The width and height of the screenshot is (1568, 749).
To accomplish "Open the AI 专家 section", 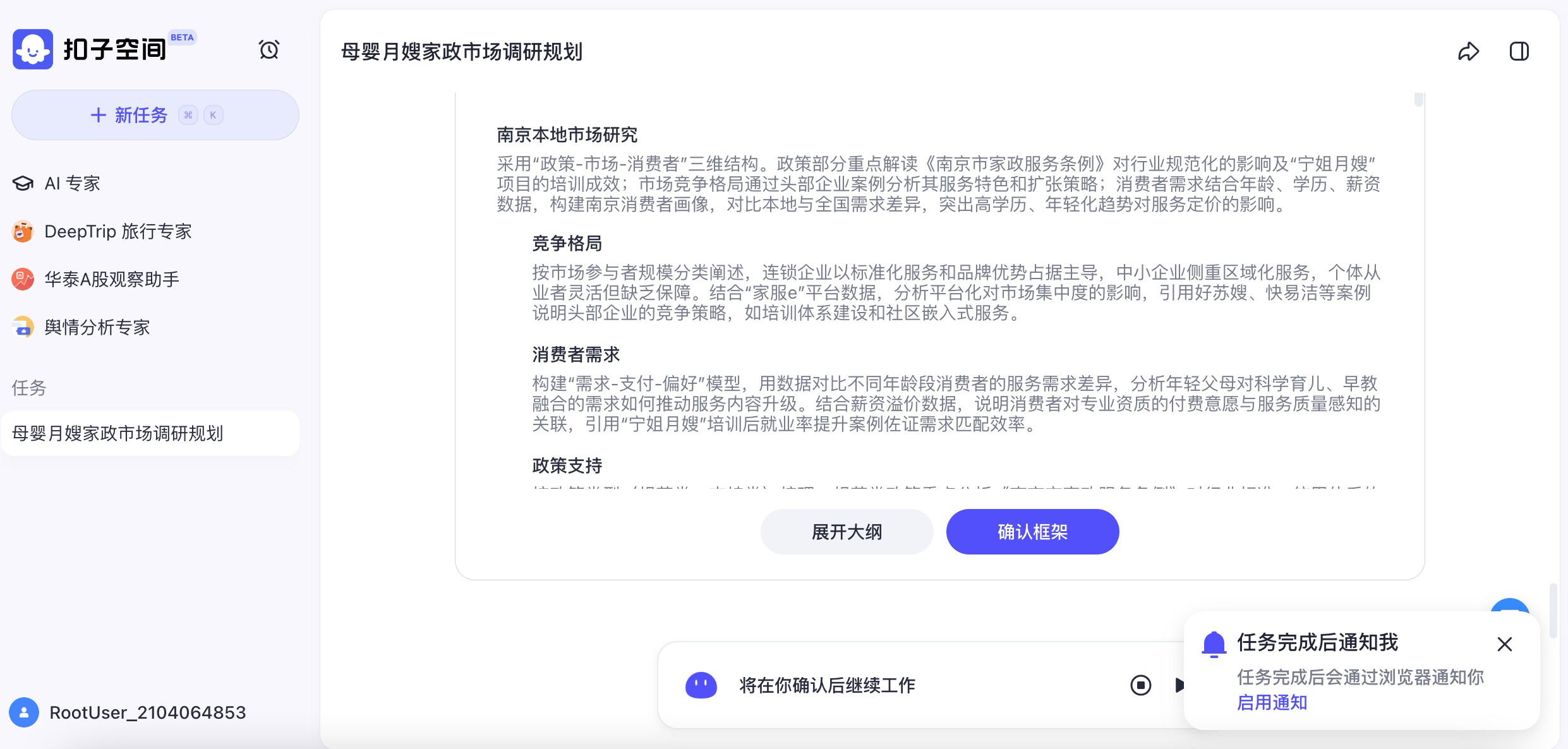I will pyautogui.click(x=71, y=184).
